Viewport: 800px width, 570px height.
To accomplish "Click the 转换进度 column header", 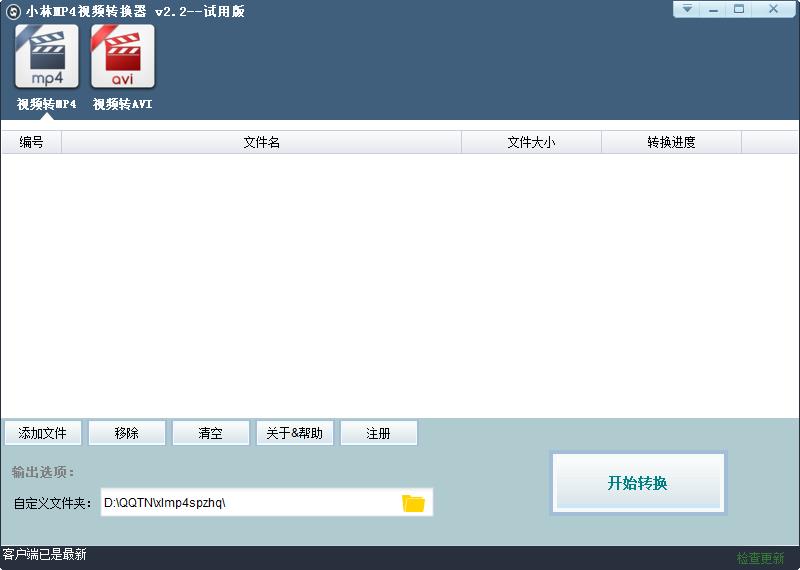I will (671, 142).
